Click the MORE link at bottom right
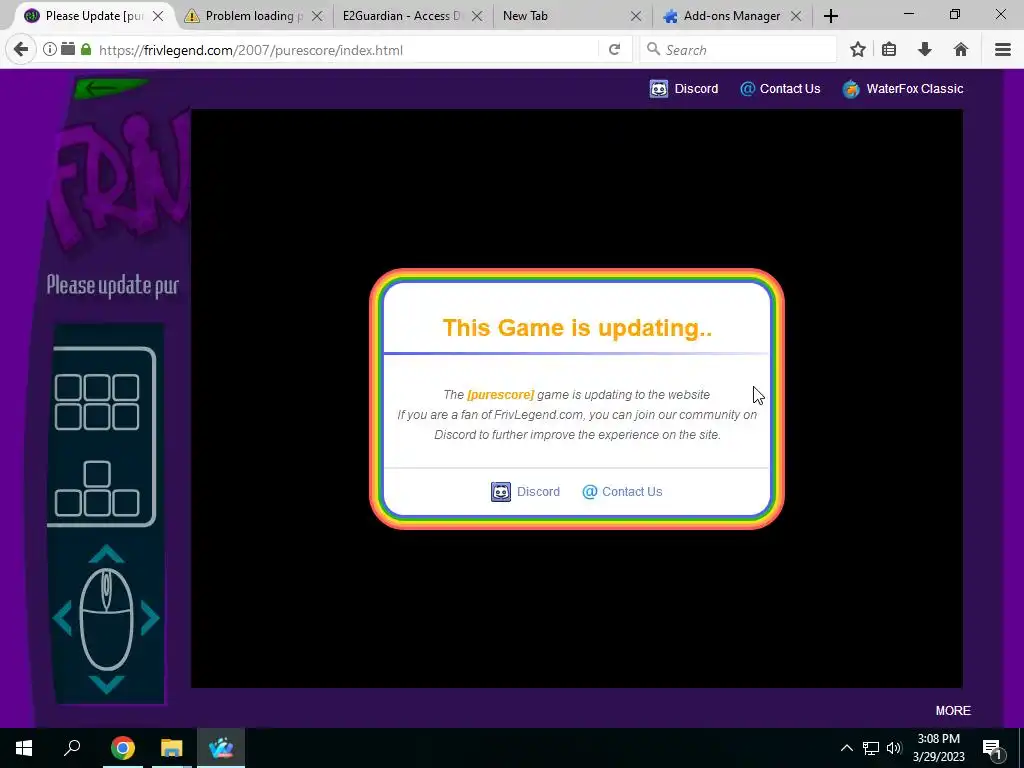The height and width of the screenshot is (768, 1024). pos(953,711)
